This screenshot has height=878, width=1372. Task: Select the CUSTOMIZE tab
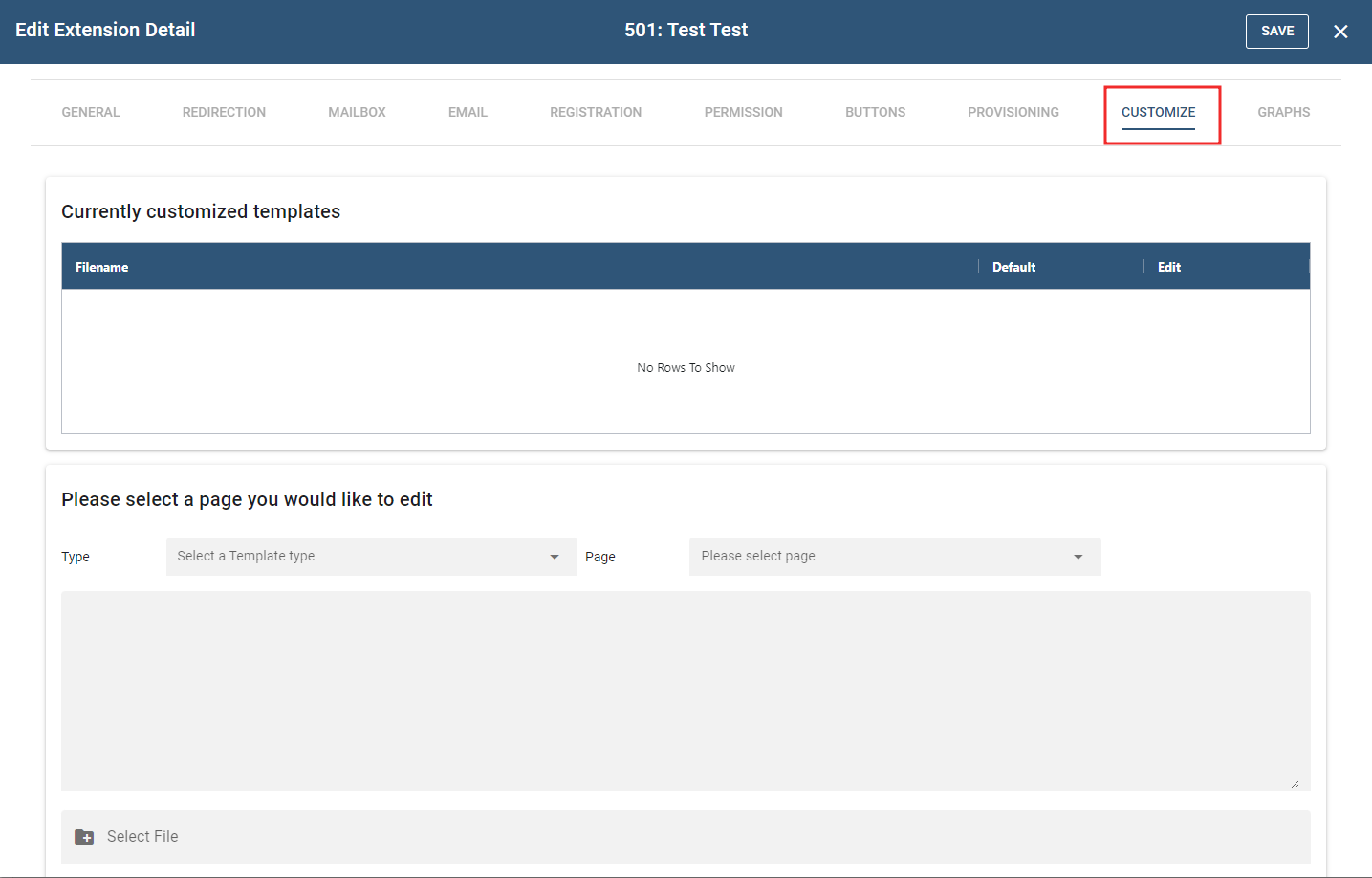[x=1158, y=112]
